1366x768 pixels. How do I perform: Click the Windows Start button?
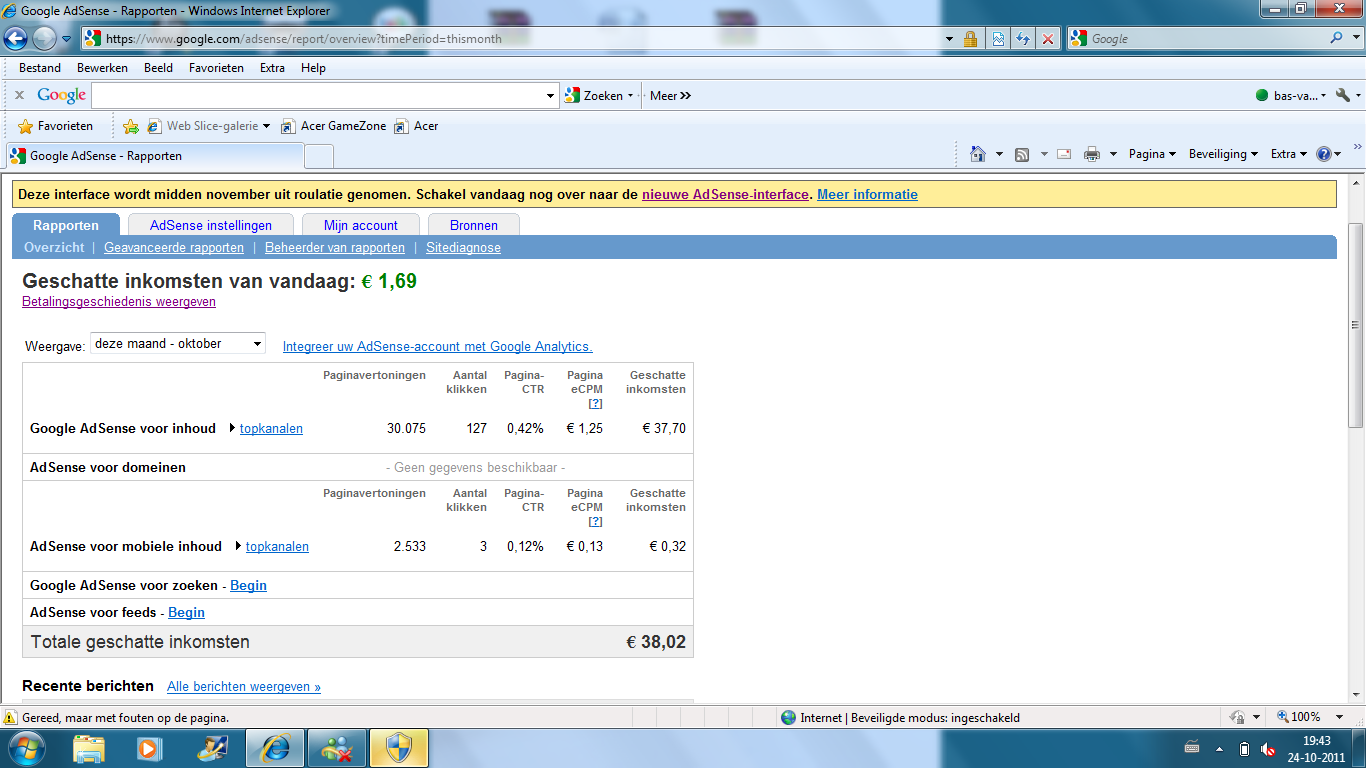tap(26, 748)
